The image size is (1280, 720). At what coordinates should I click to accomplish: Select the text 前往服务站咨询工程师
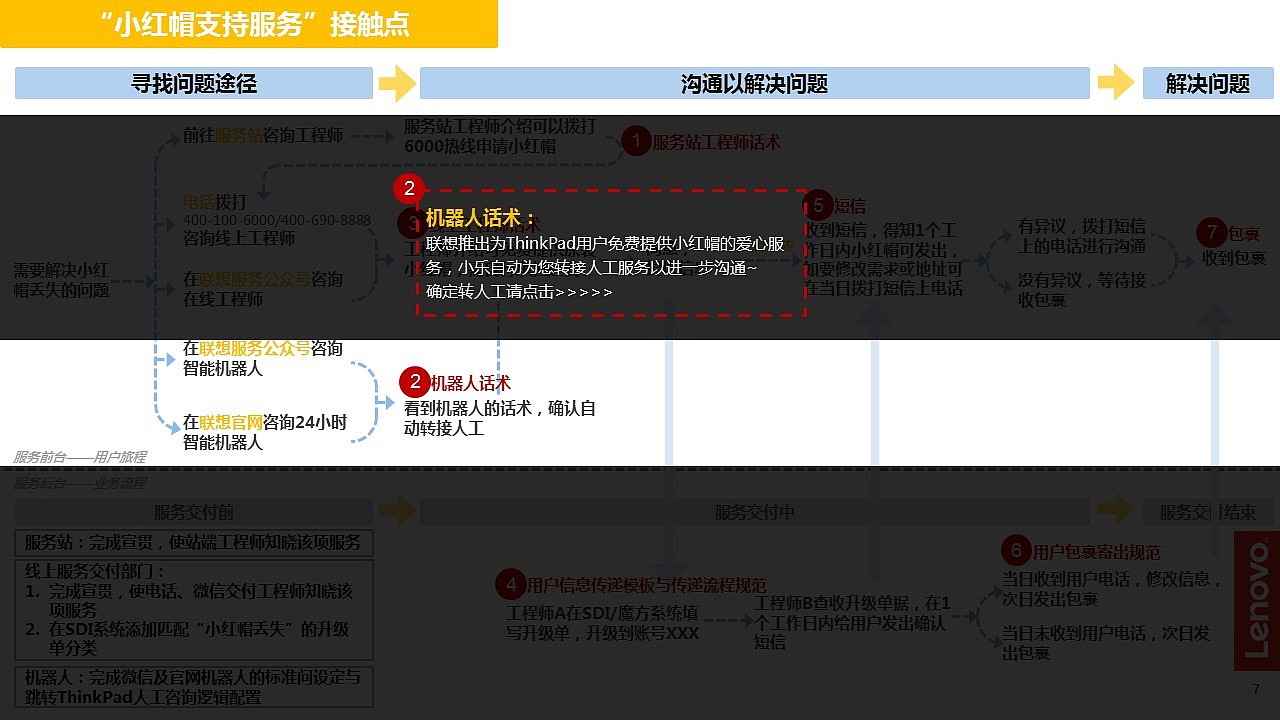point(263,135)
